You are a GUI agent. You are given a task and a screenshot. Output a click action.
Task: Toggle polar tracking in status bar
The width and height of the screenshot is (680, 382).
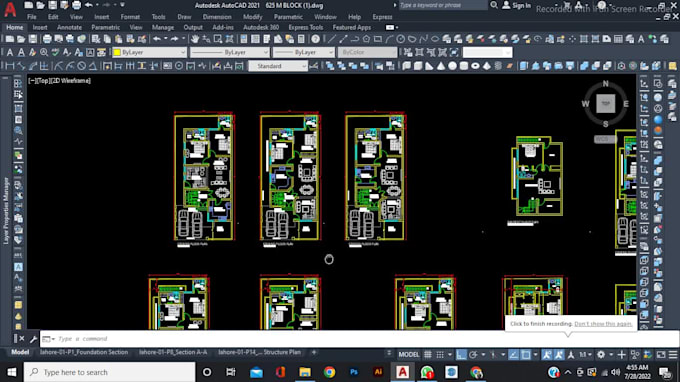point(473,355)
